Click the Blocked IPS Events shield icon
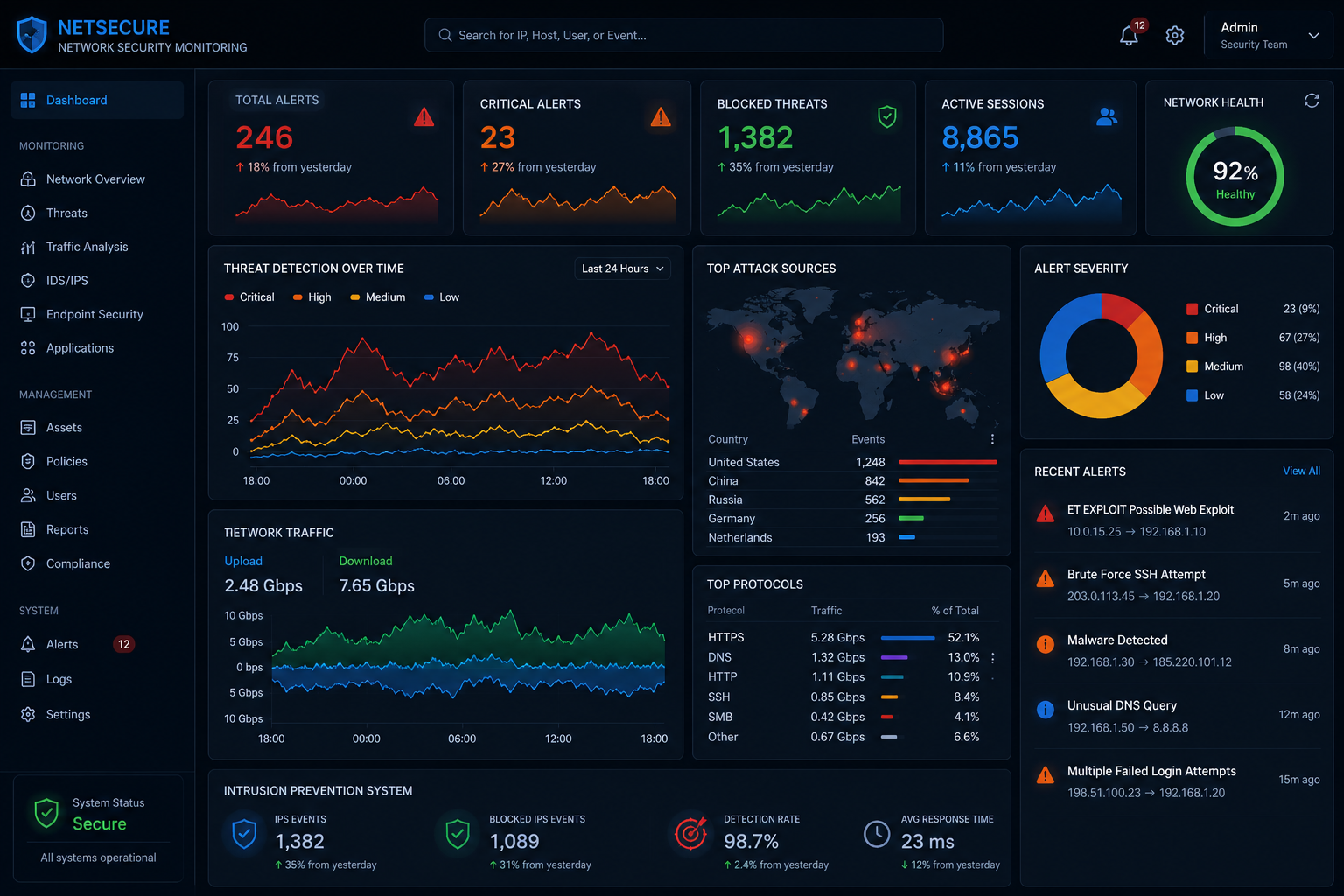 pyautogui.click(x=458, y=834)
